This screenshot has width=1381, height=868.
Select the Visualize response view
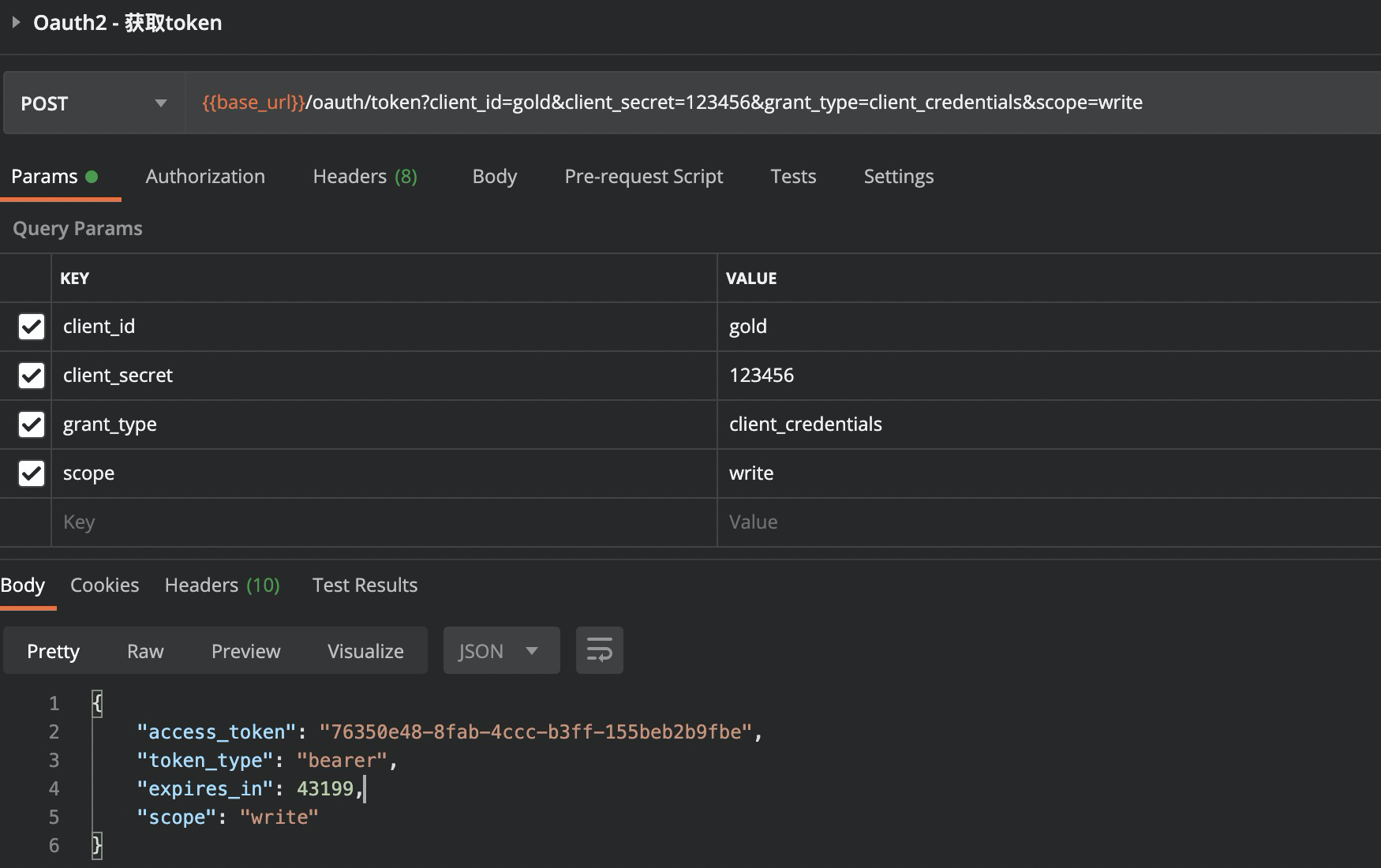pos(365,652)
